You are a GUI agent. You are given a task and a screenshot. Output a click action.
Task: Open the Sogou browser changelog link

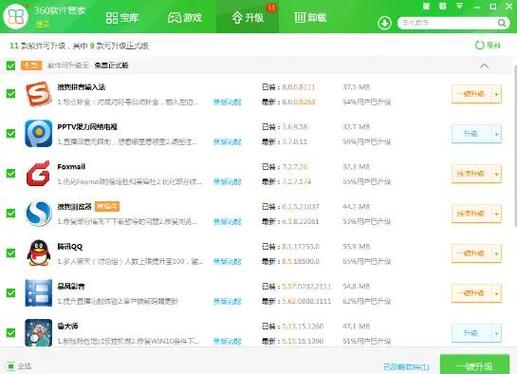point(227,221)
